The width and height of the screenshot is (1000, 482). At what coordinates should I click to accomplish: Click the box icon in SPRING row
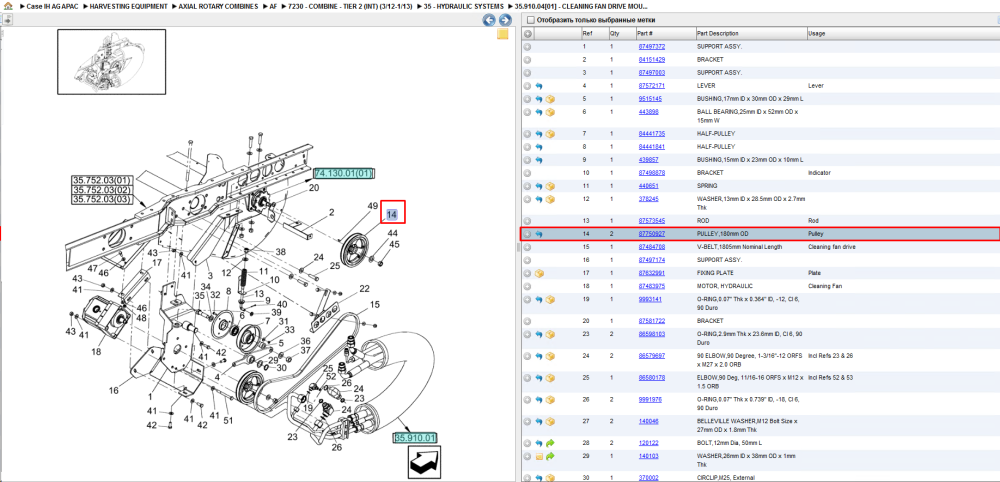pyautogui.click(x=550, y=186)
